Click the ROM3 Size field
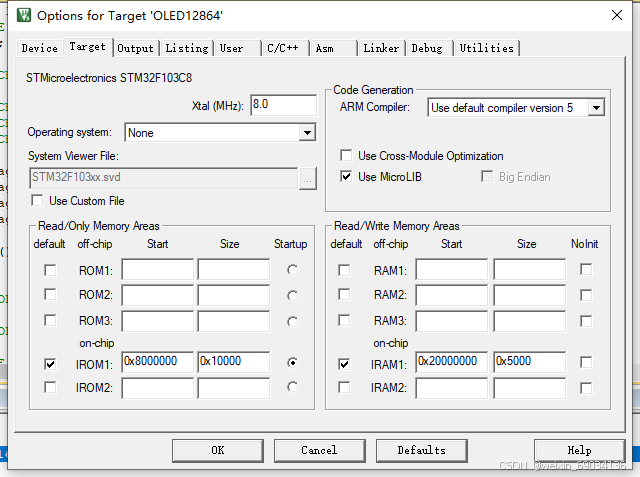Screen dimensions: 640x477 (234, 322)
